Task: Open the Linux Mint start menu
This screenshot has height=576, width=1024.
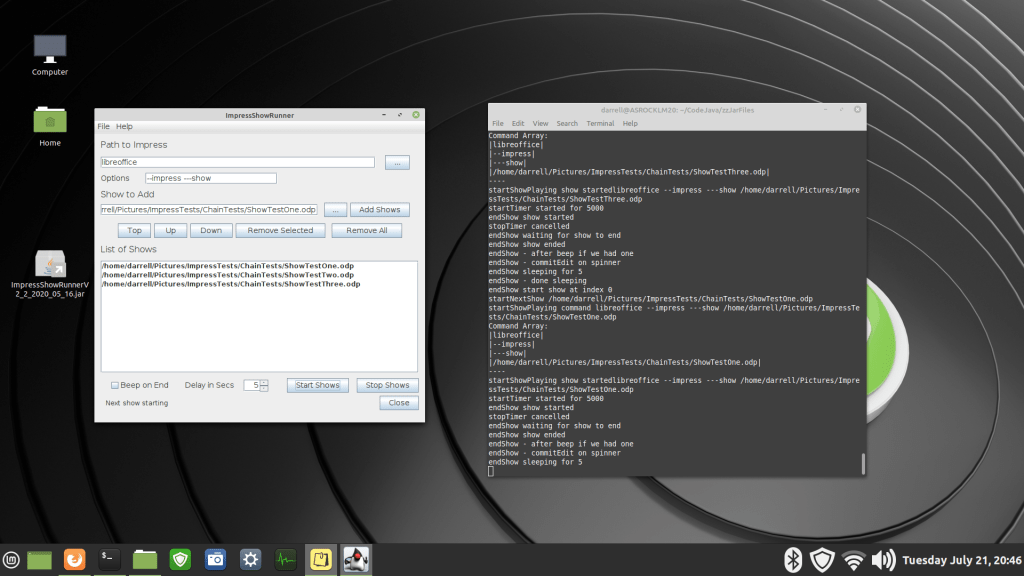Action: 12,560
